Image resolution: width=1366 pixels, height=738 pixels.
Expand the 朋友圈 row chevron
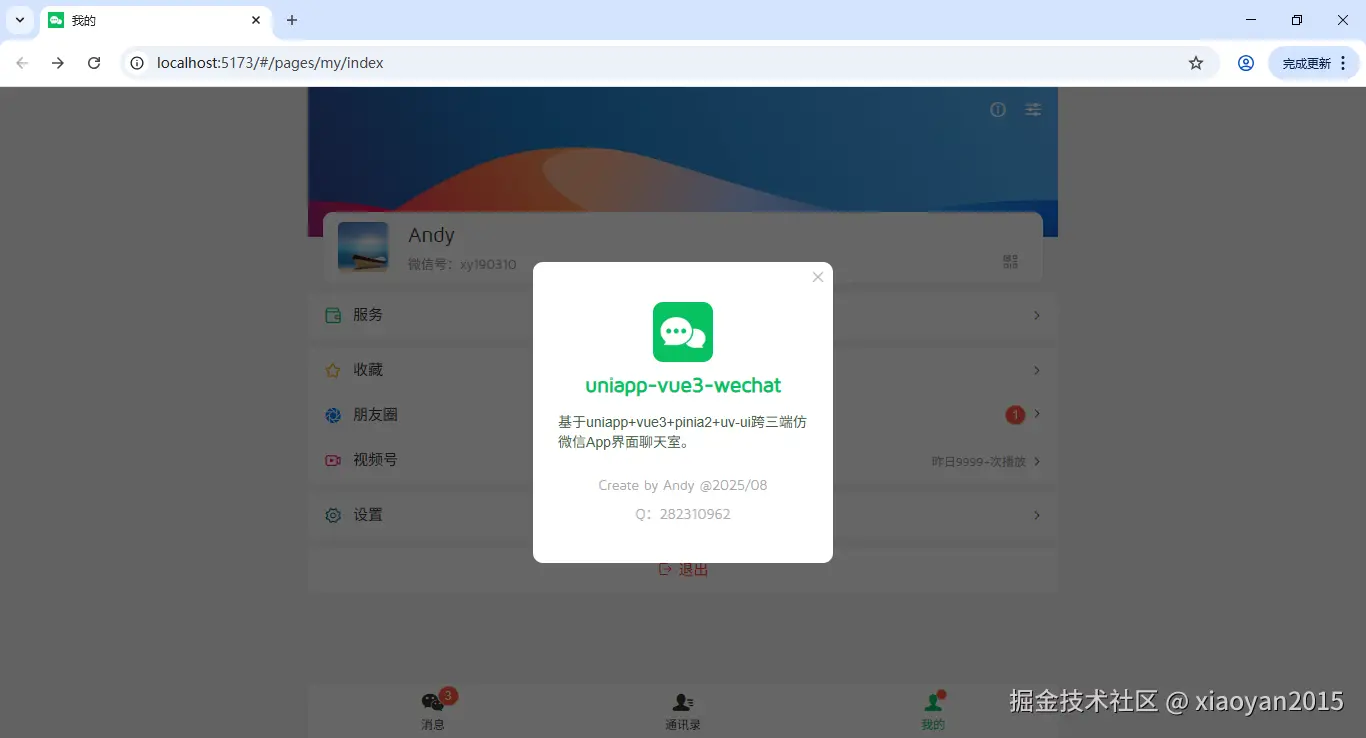click(x=1037, y=414)
